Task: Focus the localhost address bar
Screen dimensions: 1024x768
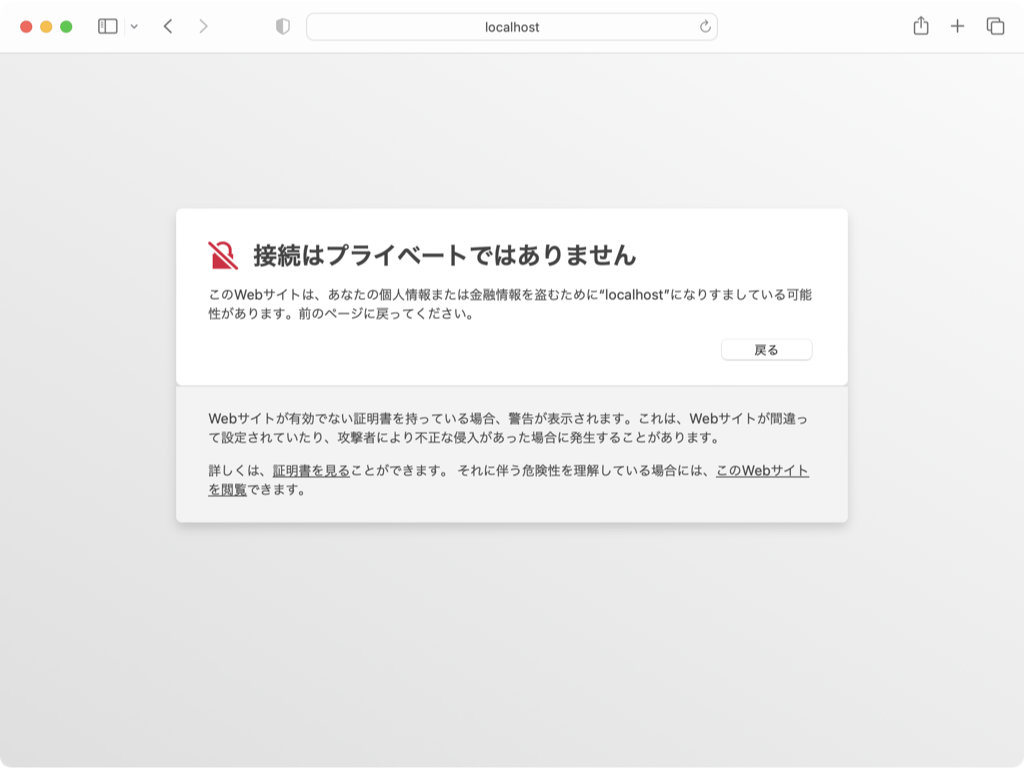Action: coord(512,27)
